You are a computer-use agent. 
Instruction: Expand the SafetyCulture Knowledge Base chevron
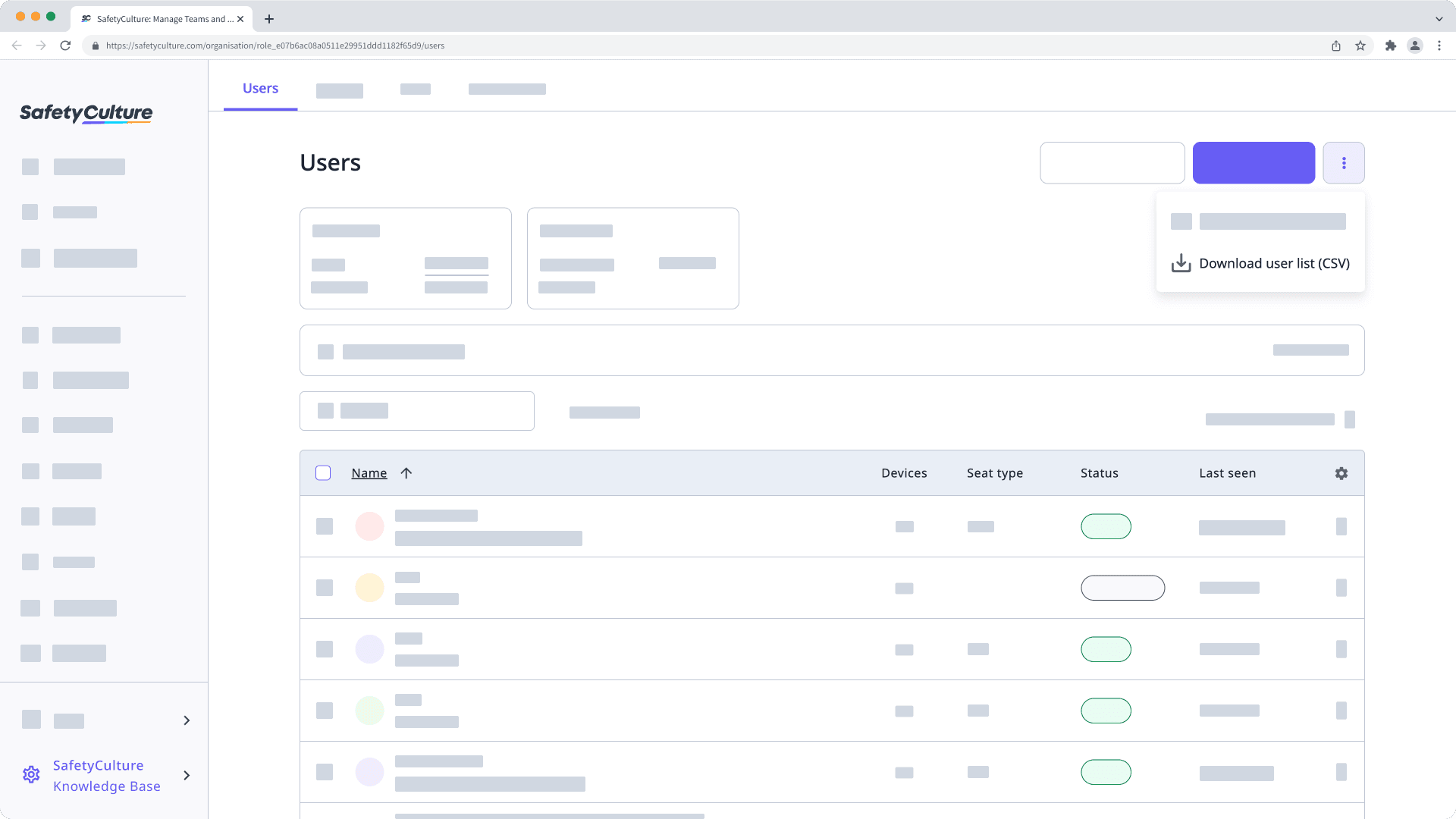click(187, 776)
